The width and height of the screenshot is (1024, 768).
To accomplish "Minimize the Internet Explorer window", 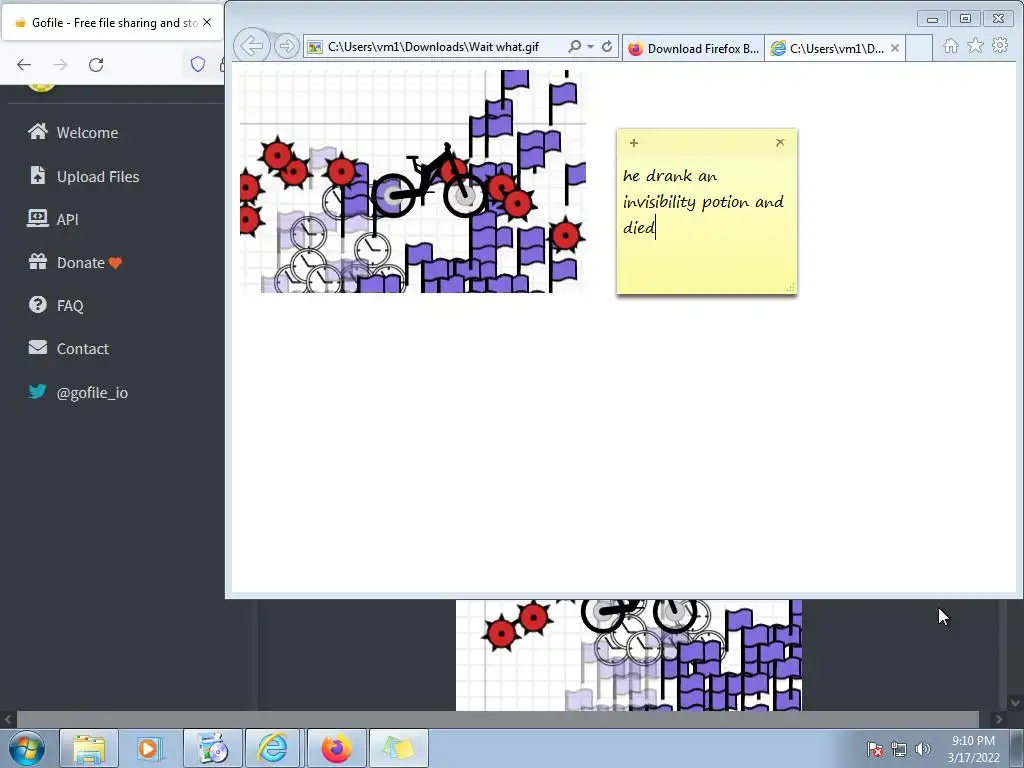I will (x=933, y=19).
